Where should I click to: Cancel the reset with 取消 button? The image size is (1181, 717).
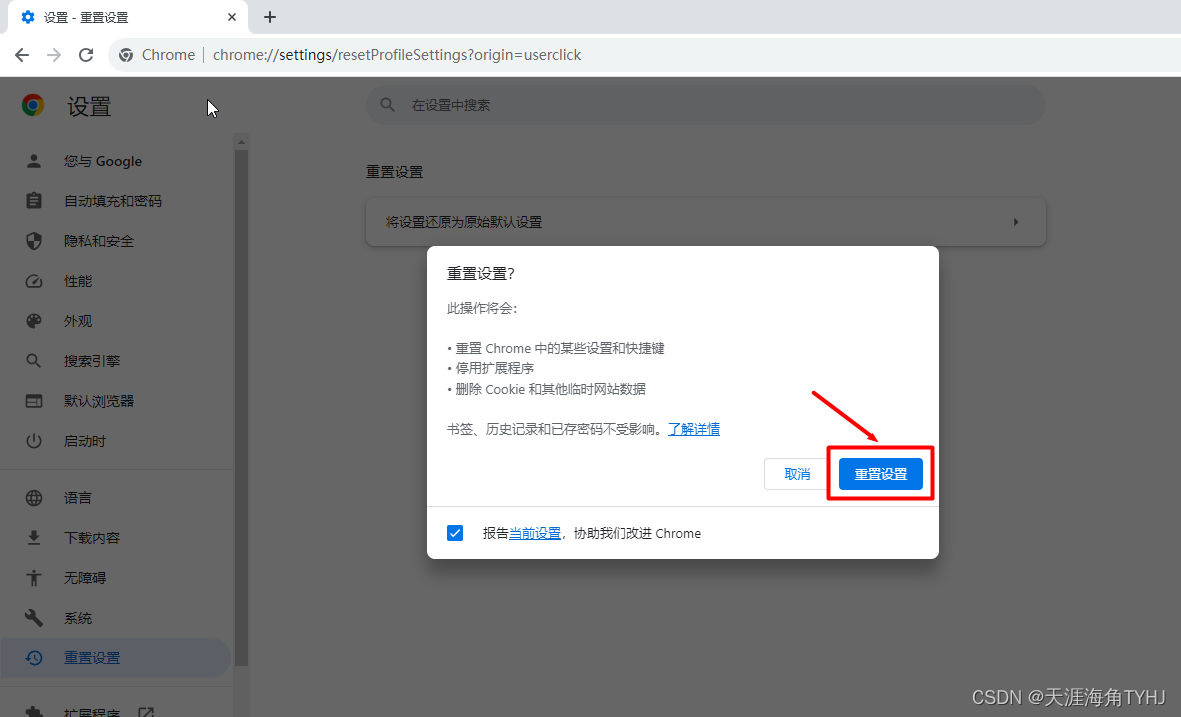click(x=797, y=474)
